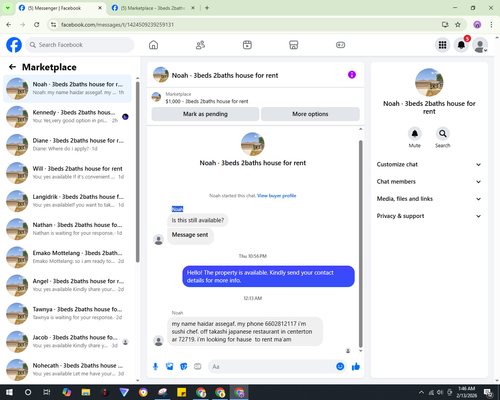Image resolution: width=500 pixels, height=400 pixels.
Task: Click the 'Is this still available?' message
Action: [198, 220]
